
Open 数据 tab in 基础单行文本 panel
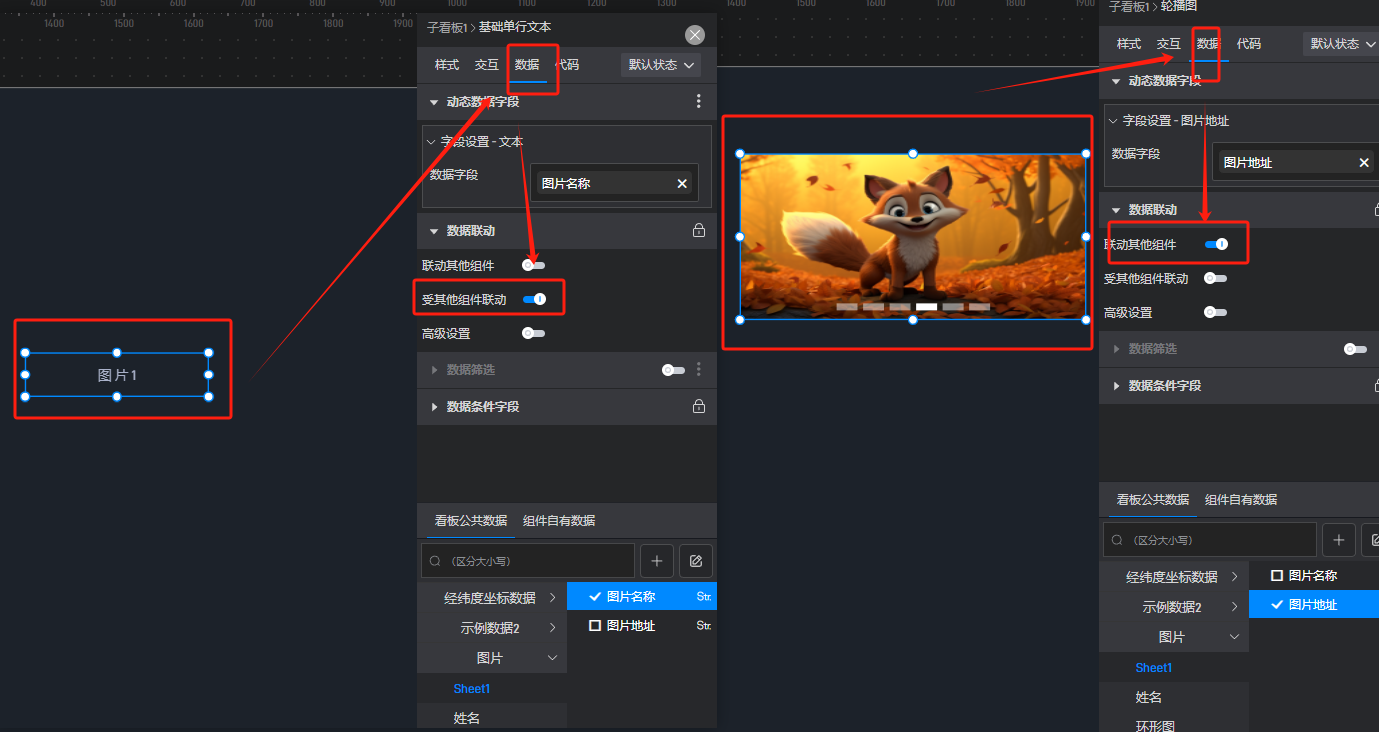click(527, 65)
